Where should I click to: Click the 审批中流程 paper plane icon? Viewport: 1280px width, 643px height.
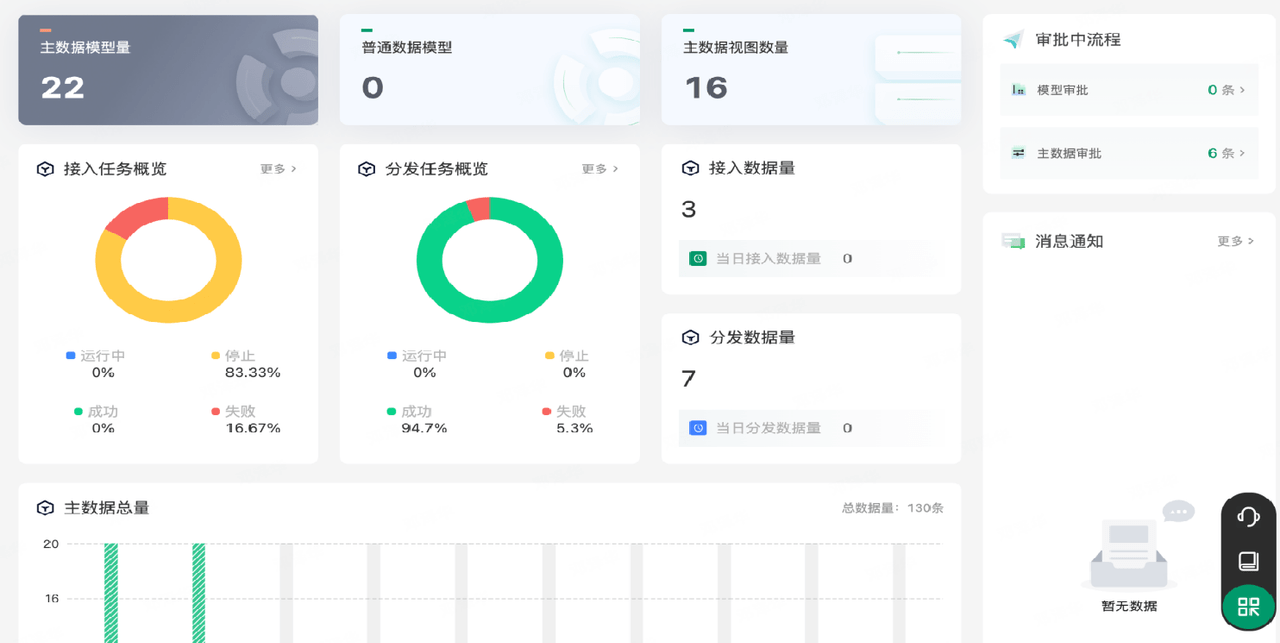(1011, 39)
